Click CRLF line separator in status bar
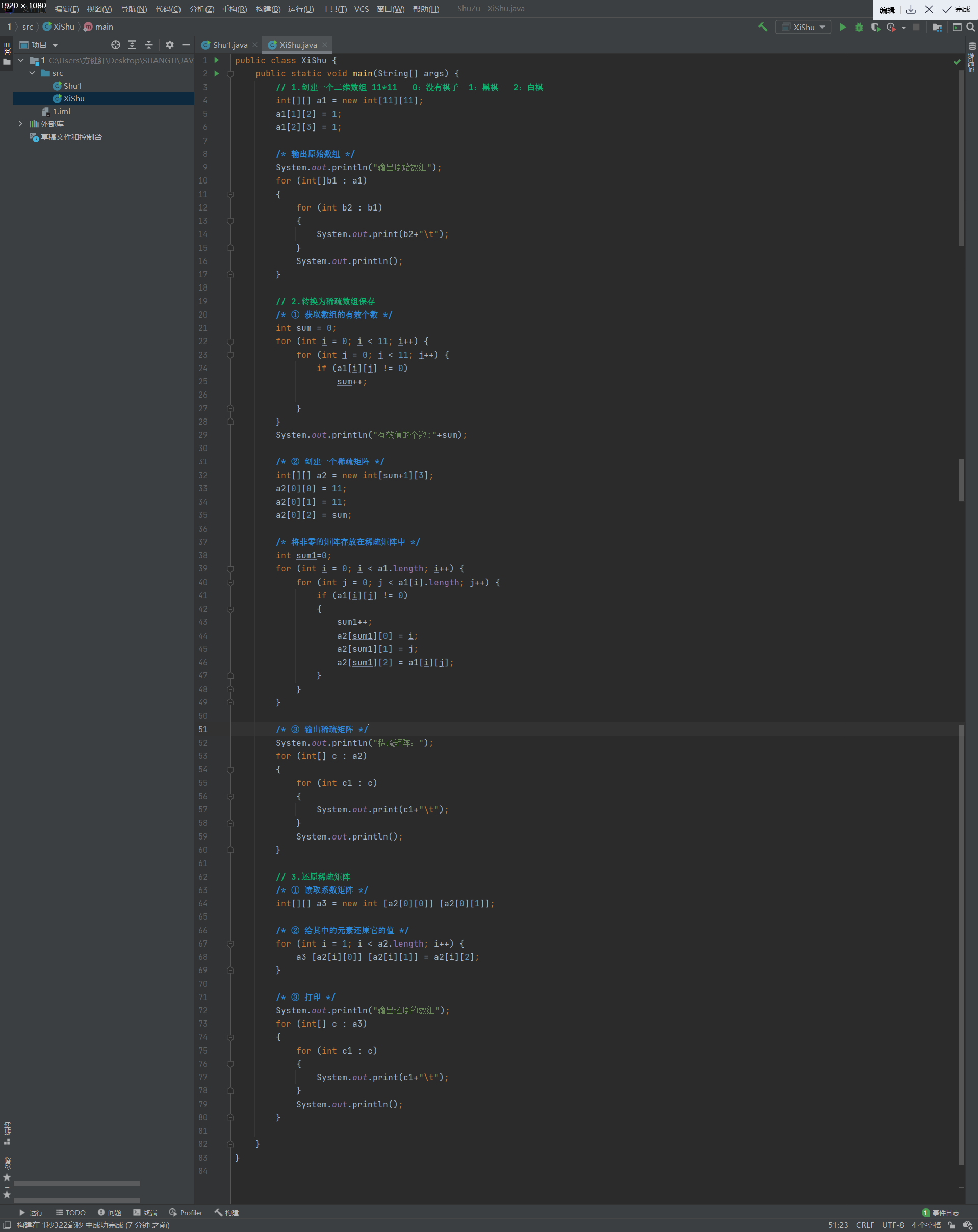Viewport: 978px width, 1232px height. tap(865, 1225)
